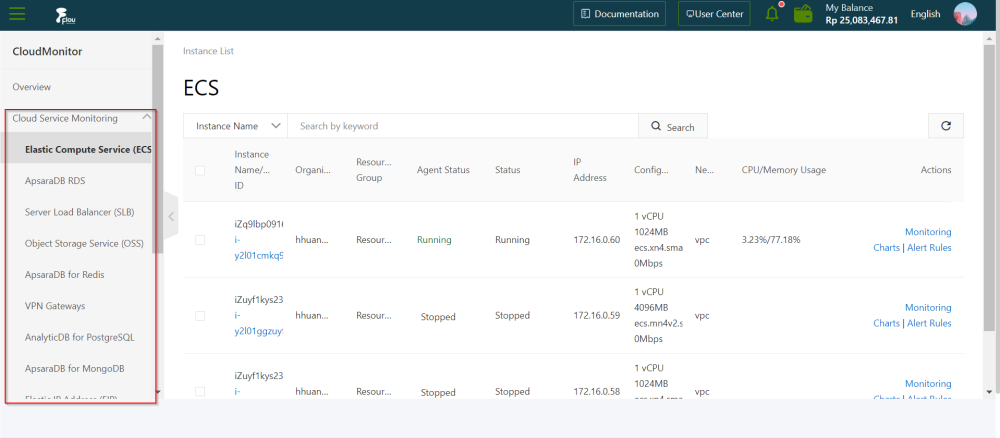
Task: Collapse the sidebar using arrow handle
Action: point(171,216)
